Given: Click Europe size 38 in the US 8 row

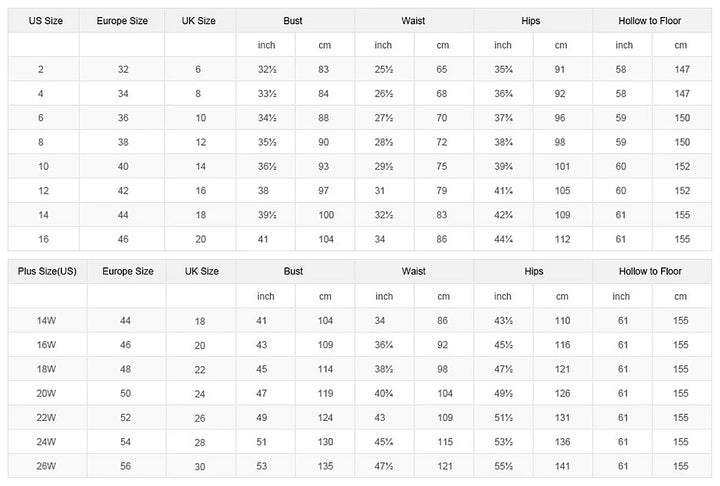Looking at the screenshot, I should click(x=123, y=142).
